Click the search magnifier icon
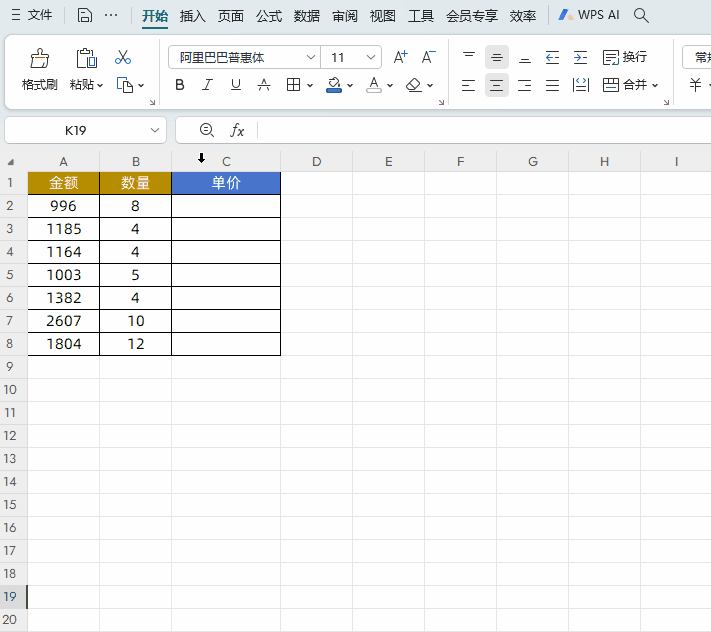Screen dimensions: 711x632 (x=641, y=15)
